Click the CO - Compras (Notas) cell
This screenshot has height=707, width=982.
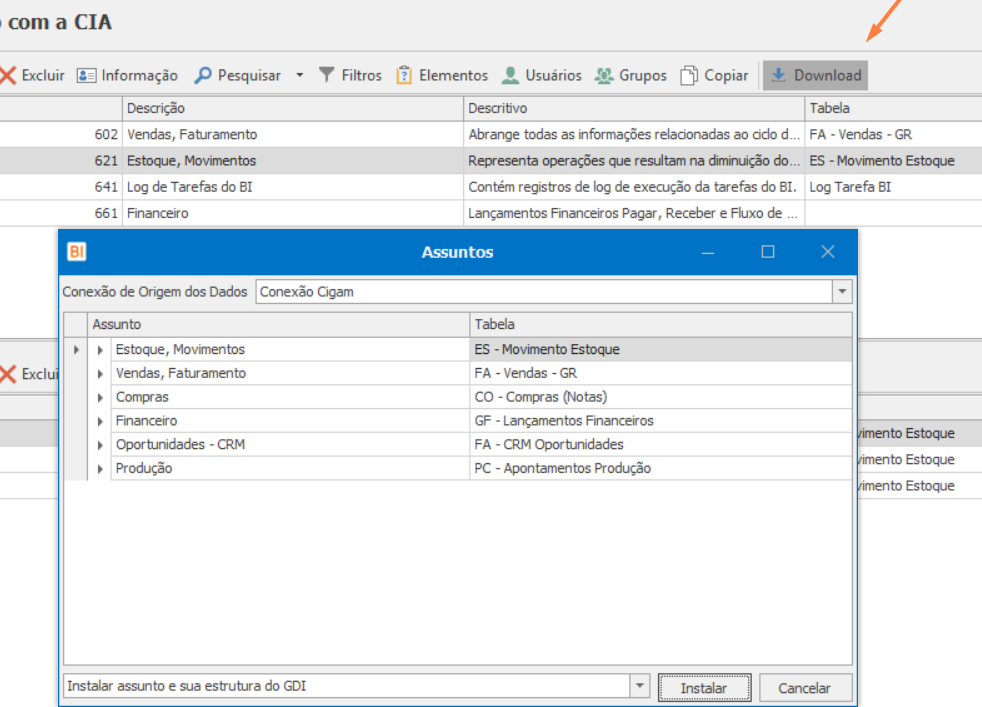pos(661,397)
